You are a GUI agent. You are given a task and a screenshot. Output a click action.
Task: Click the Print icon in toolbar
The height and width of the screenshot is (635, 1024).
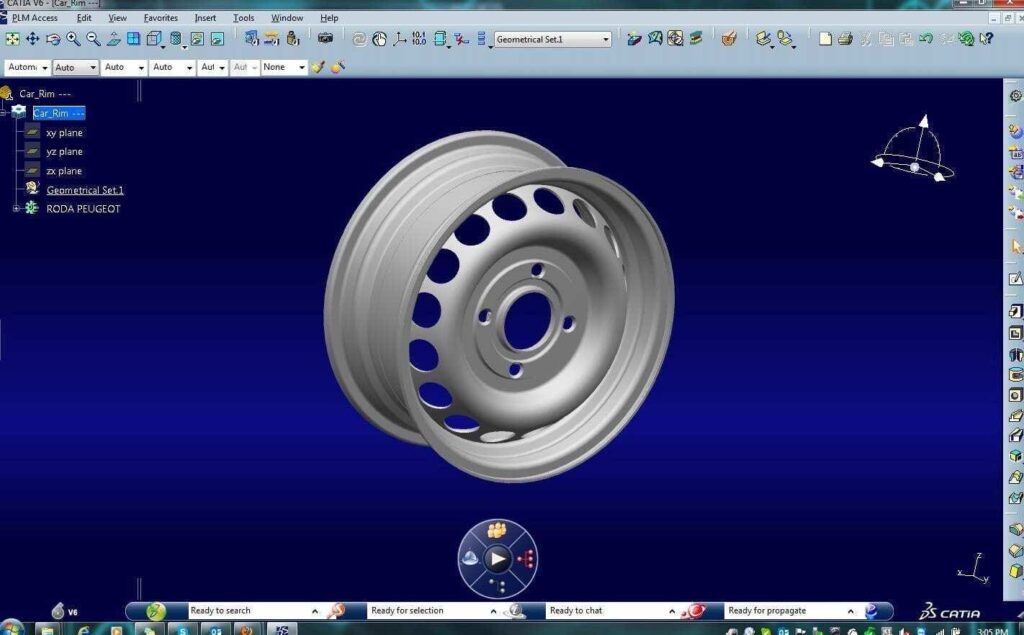pyautogui.click(x=845, y=39)
